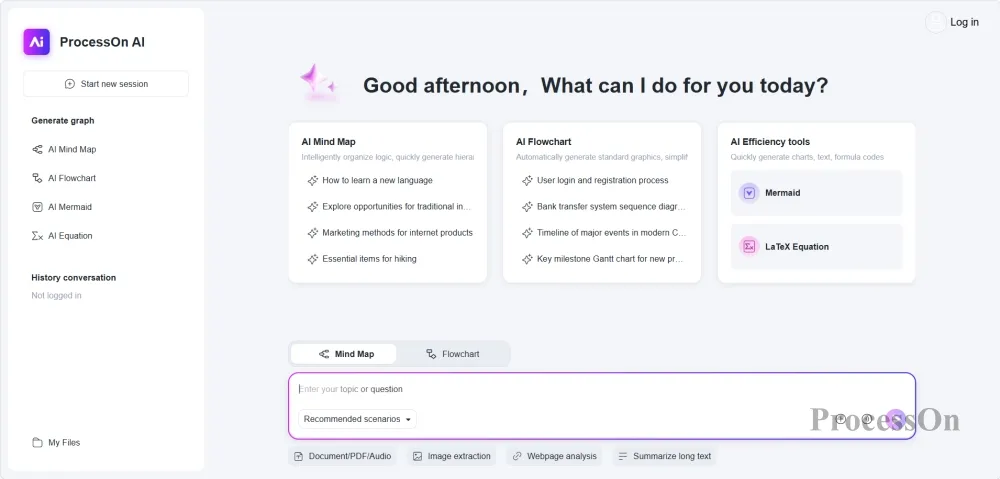Click the topic or question input field
This screenshot has width=1000, height=479.
(601, 390)
